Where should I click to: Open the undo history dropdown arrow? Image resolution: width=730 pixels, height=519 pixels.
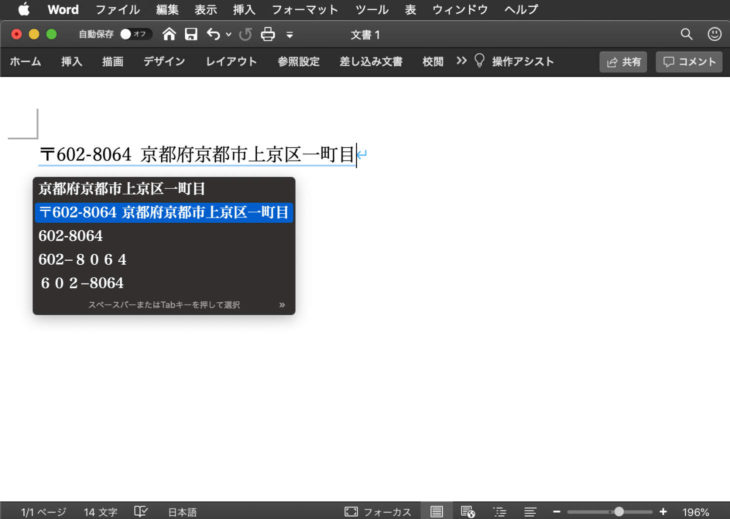pyautogui.click(x=229, y=34)
